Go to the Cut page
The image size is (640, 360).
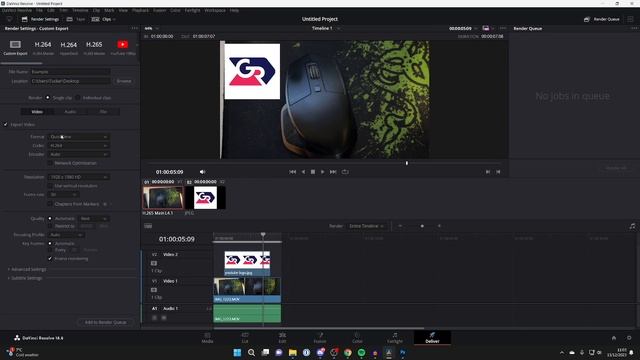(245, 338)
